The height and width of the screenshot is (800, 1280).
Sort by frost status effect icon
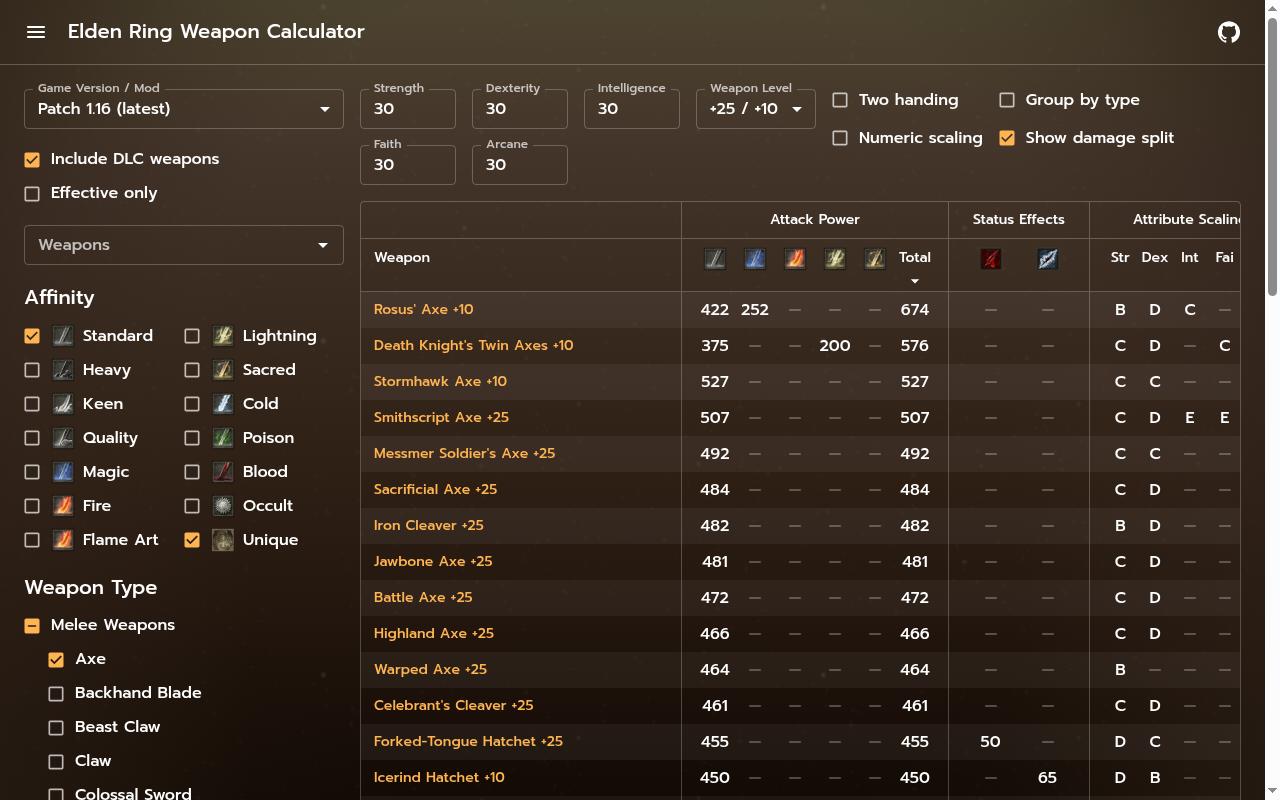tap(1047, 259)
